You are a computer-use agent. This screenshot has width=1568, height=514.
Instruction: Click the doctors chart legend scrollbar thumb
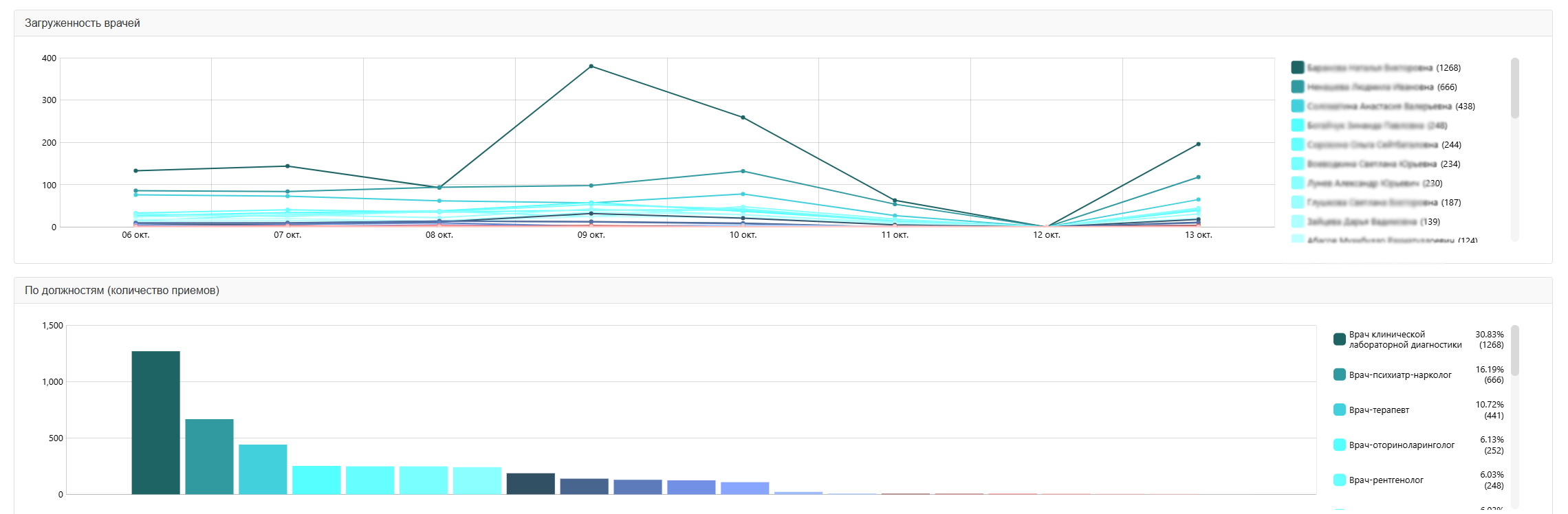coord(1514,88)
